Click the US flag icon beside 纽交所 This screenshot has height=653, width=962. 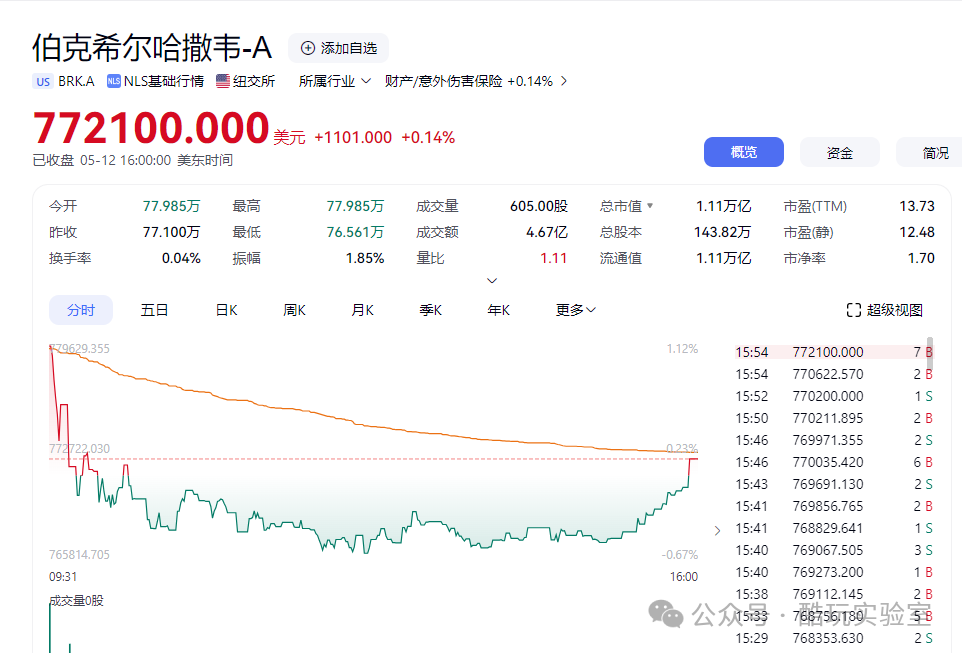pyautogui.click(x=223, y=81)
